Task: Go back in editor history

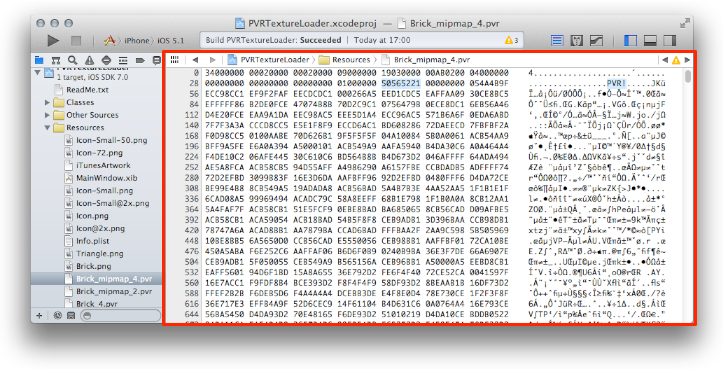Action: 195,60
